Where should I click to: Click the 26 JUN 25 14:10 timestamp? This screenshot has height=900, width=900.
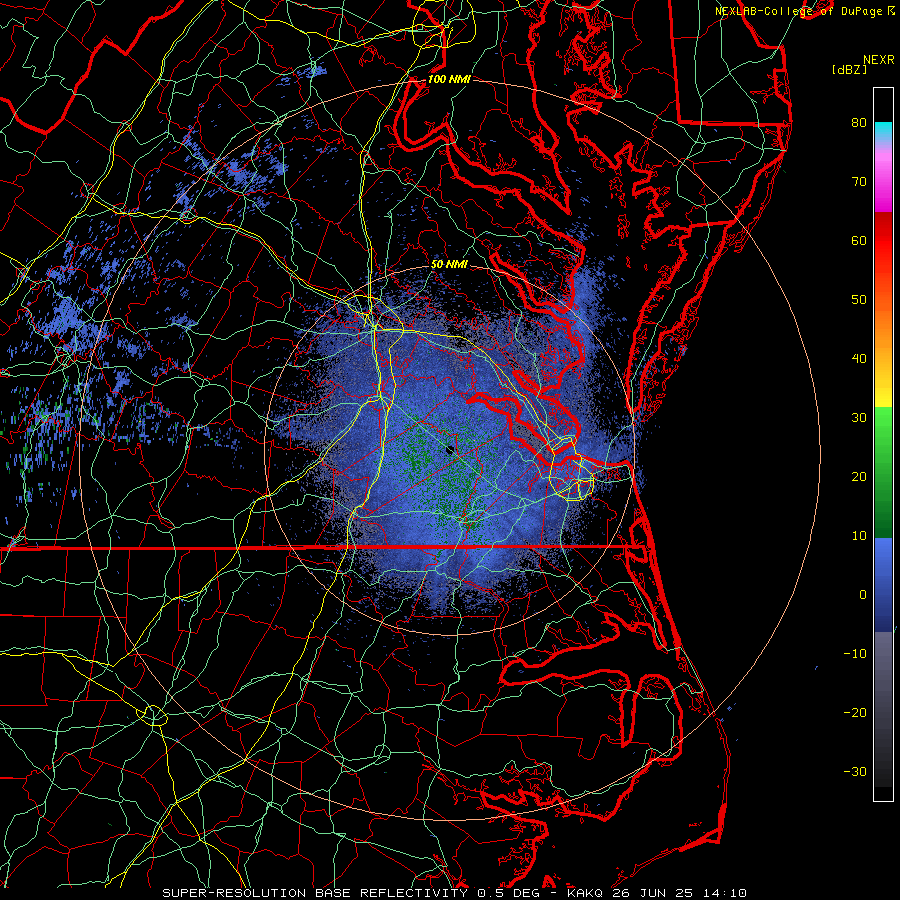pyautogui.click(x=679, y=893)
